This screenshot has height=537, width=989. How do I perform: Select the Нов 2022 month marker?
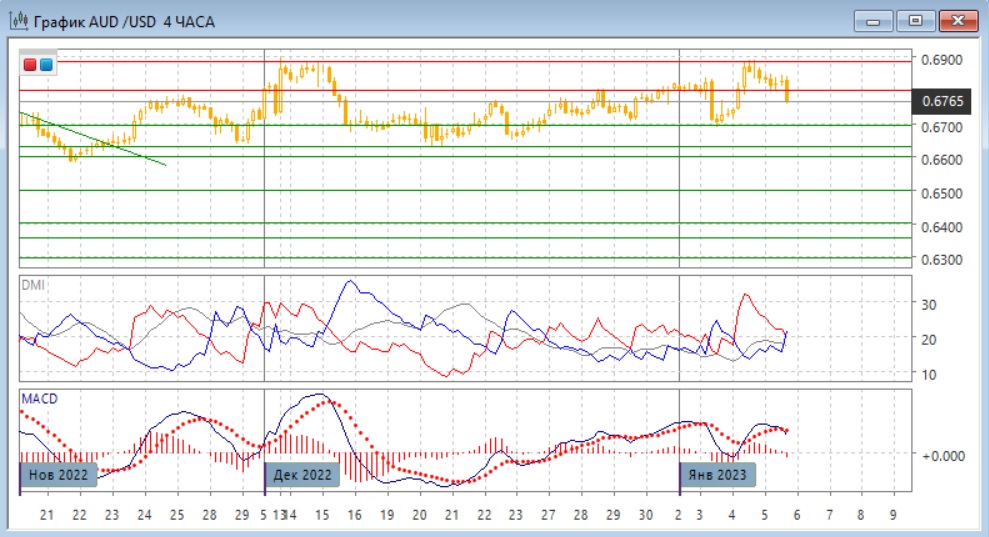58,474
